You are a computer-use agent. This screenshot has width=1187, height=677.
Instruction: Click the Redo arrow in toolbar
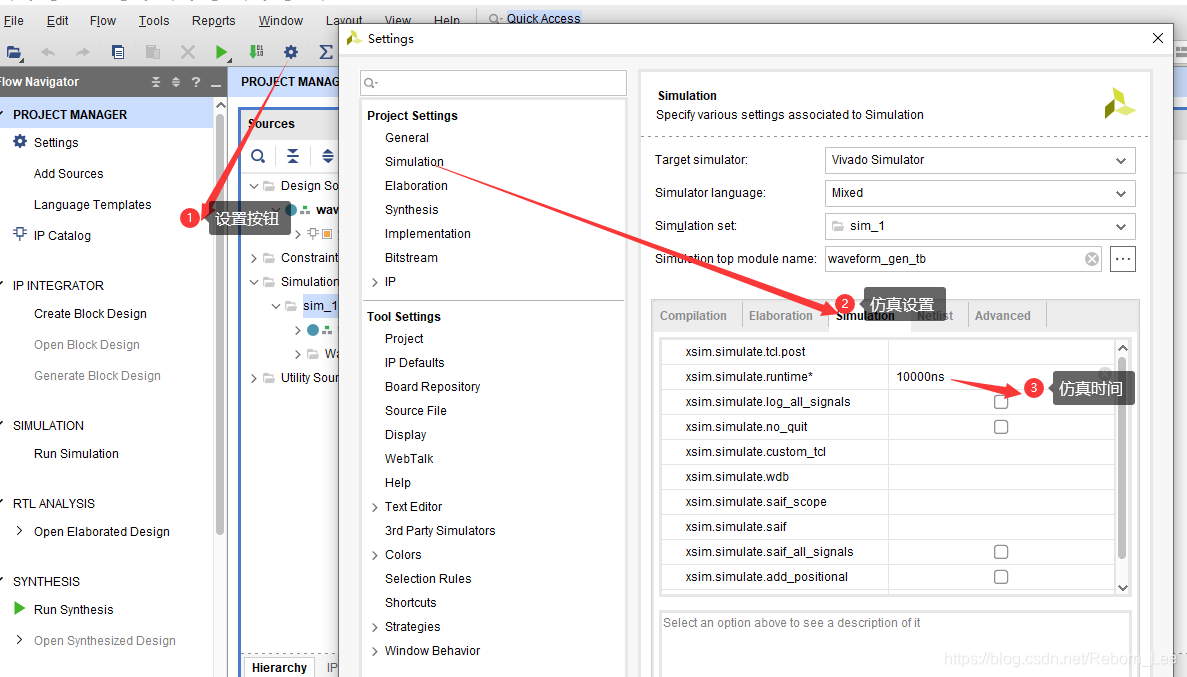(83, 52)
